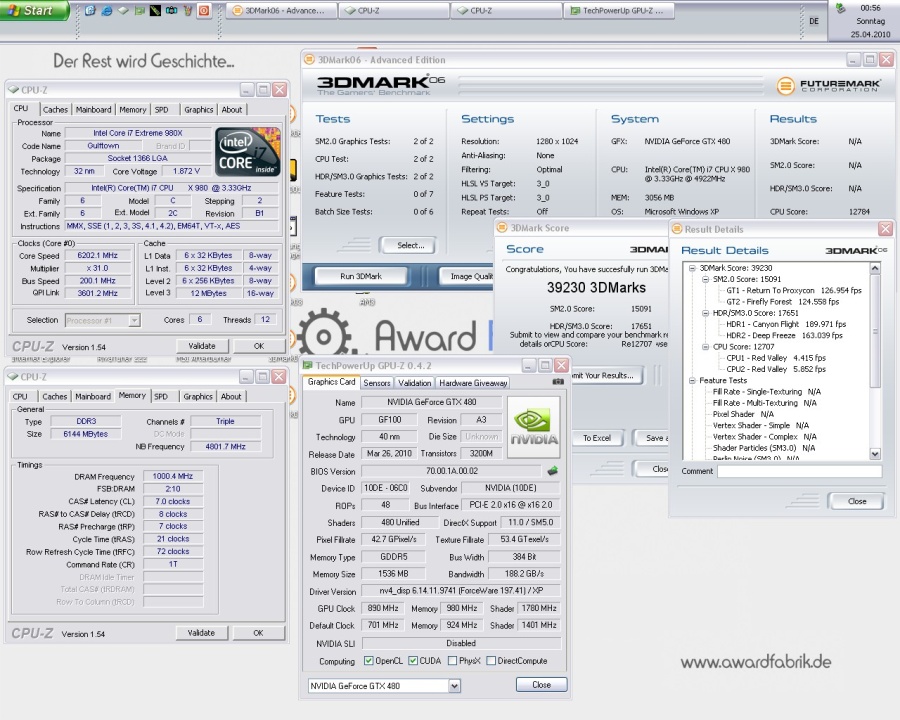The height and width of the screenshot is (720, 900).
Task: Select HDR2 - Deep Freeze result row
Action: click(x=785, y=335)
